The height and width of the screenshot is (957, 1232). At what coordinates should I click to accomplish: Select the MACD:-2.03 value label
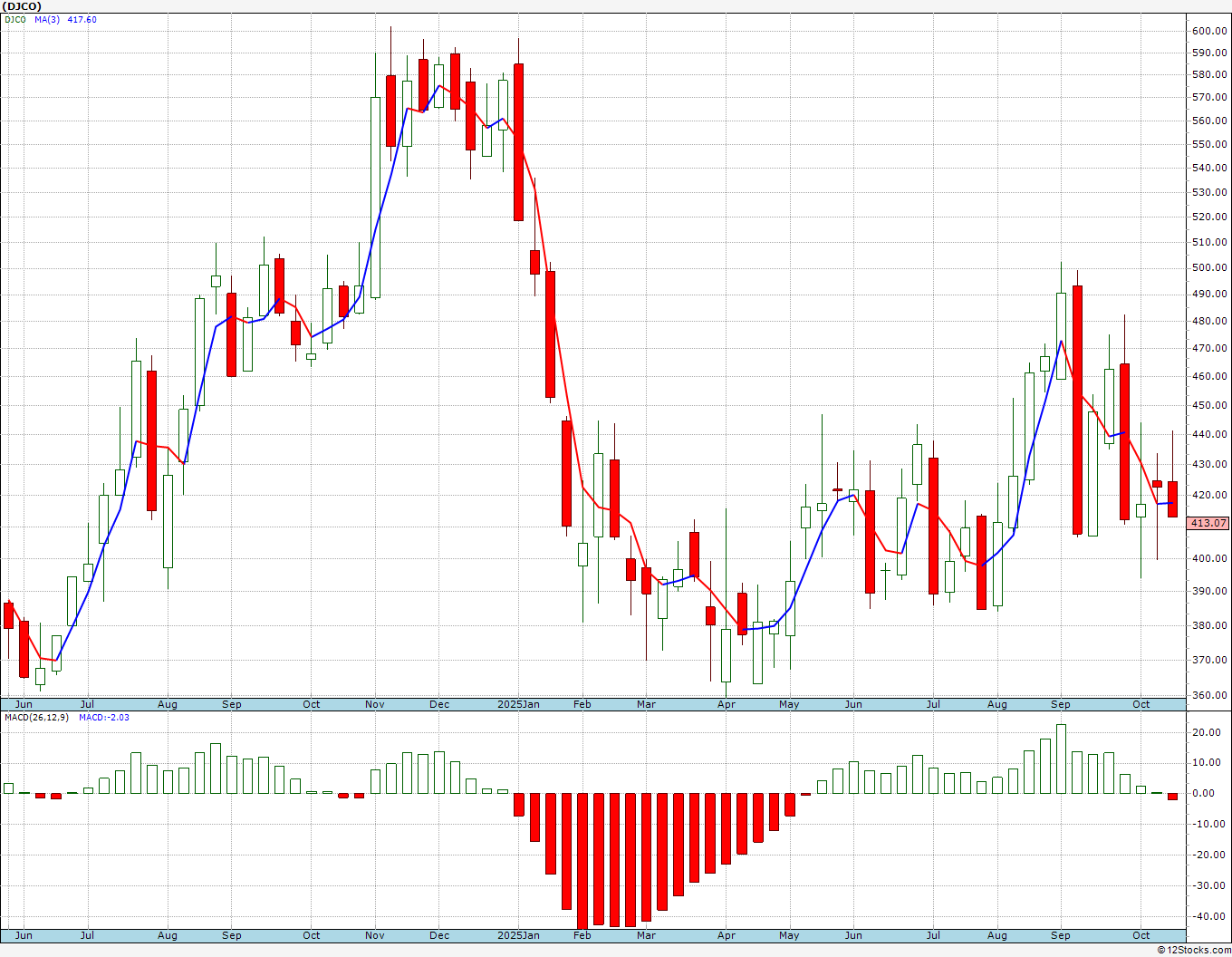pyautogui.click(x=104, y=717)
